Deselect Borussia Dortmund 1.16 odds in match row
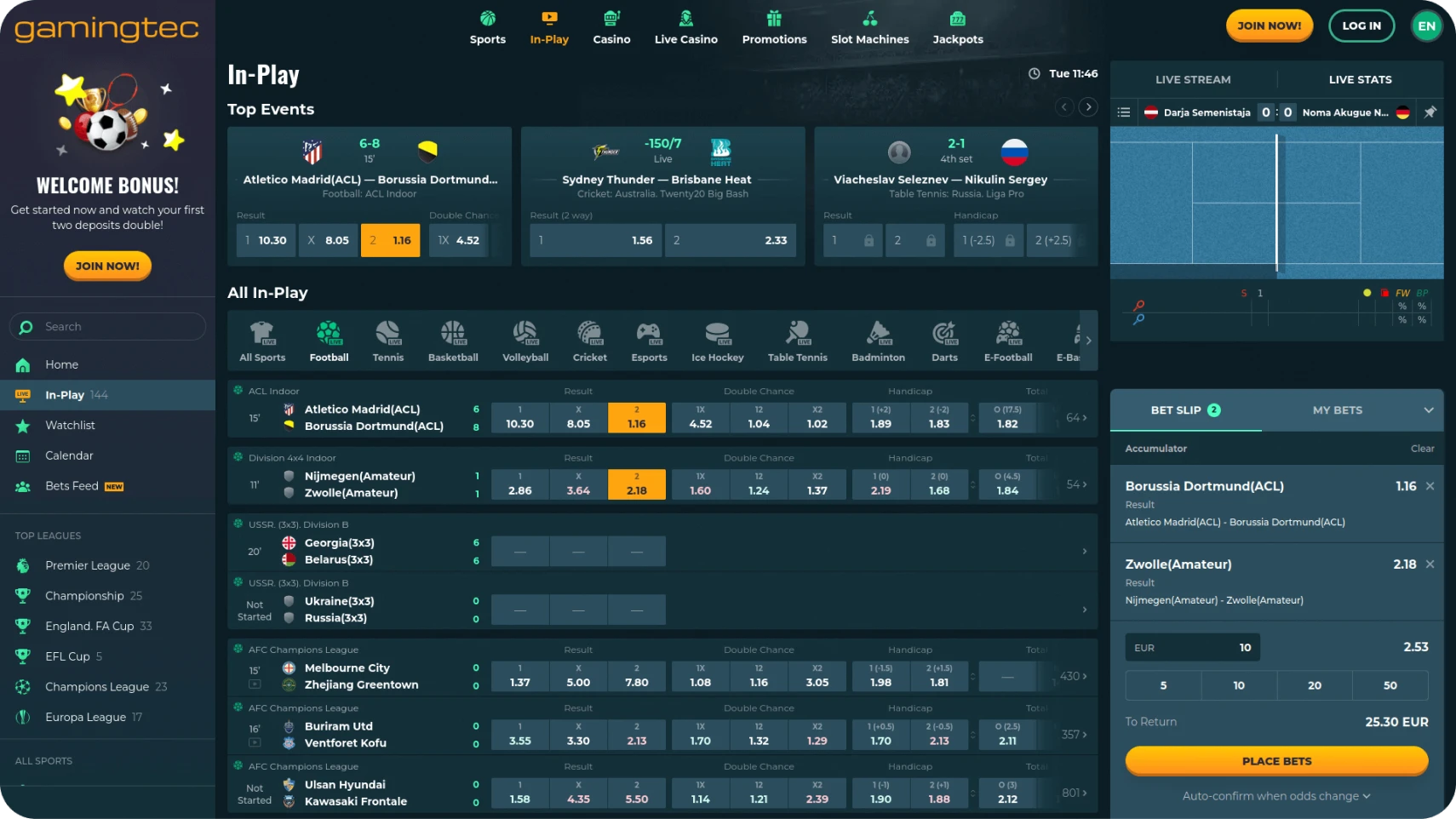 (636, 417)
